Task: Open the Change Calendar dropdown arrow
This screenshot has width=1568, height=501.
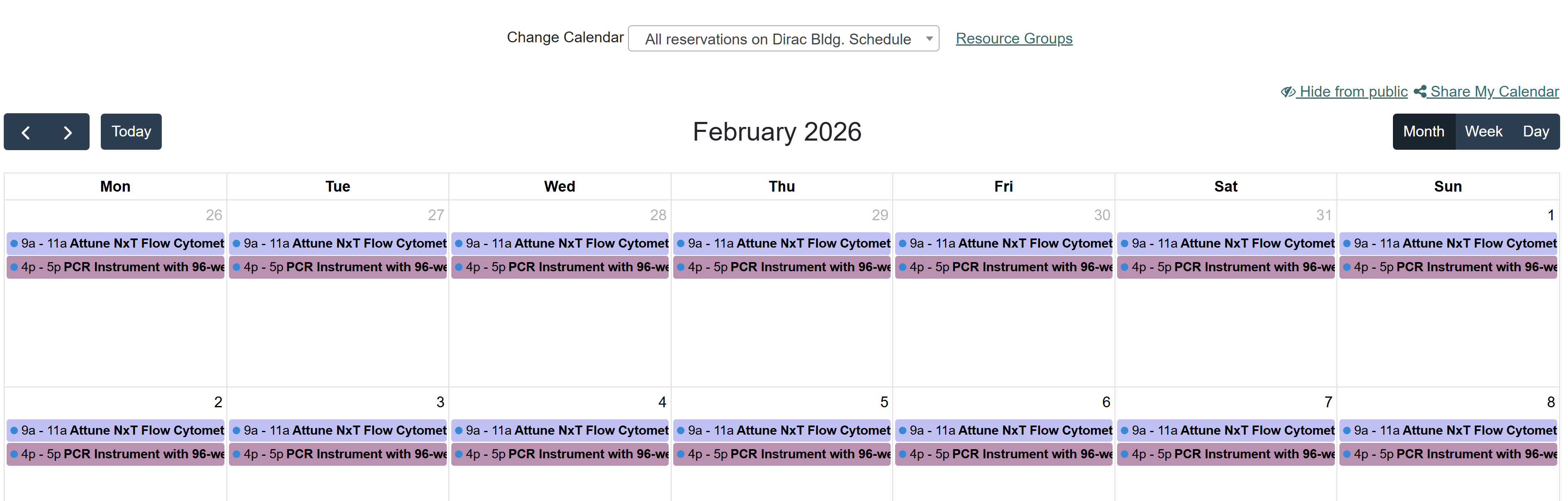Action: [929, 39]
